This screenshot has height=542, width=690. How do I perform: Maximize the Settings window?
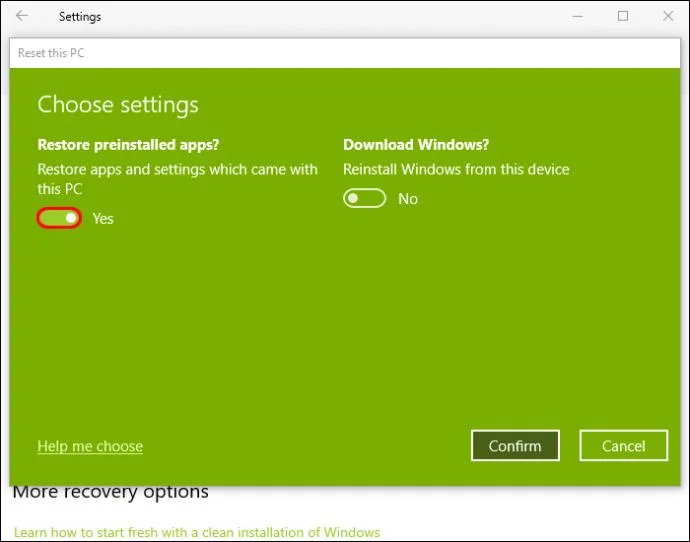[623, 16]
